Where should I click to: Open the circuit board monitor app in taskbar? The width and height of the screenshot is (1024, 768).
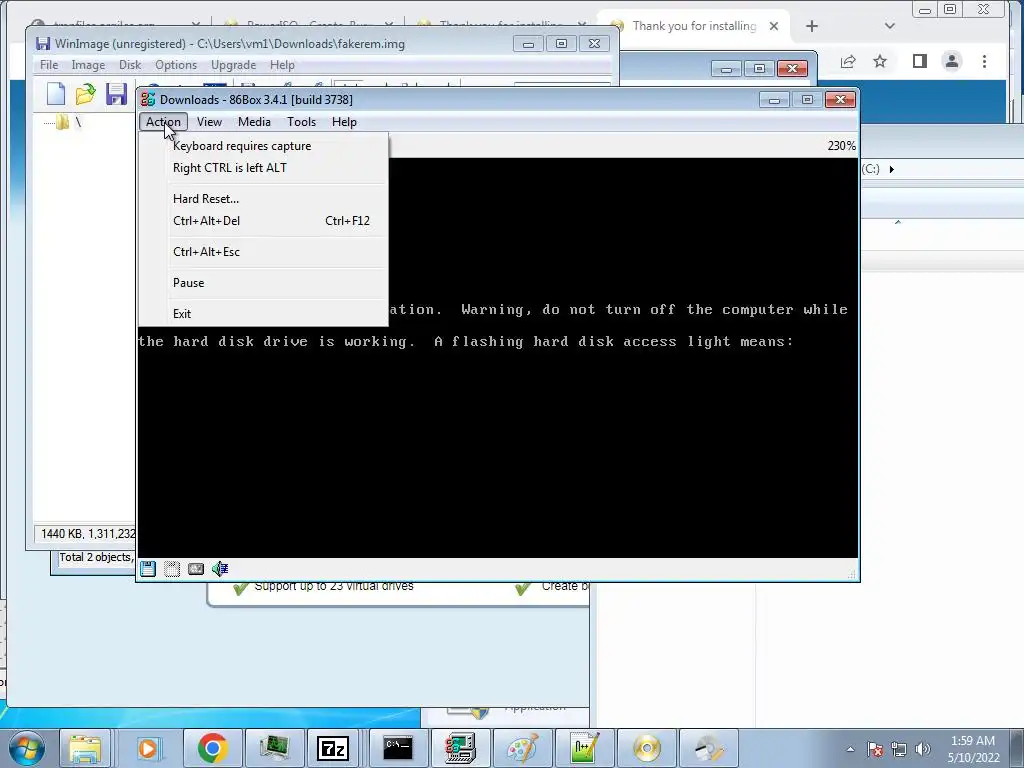click(x=274, y=748)
